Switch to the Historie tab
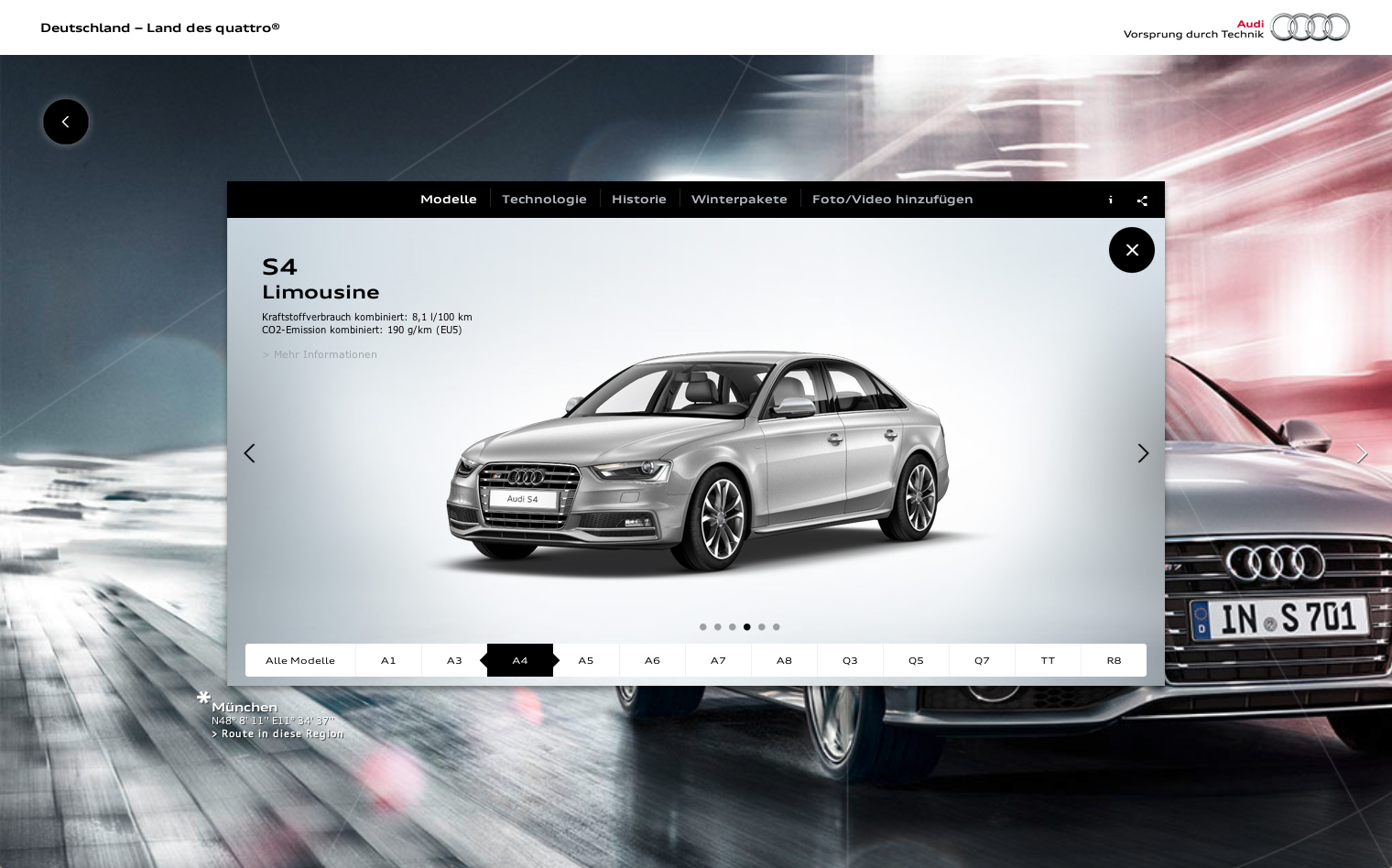Image resolution: width=1392 pixels, height=868 pixels. [x=639, y=200]
